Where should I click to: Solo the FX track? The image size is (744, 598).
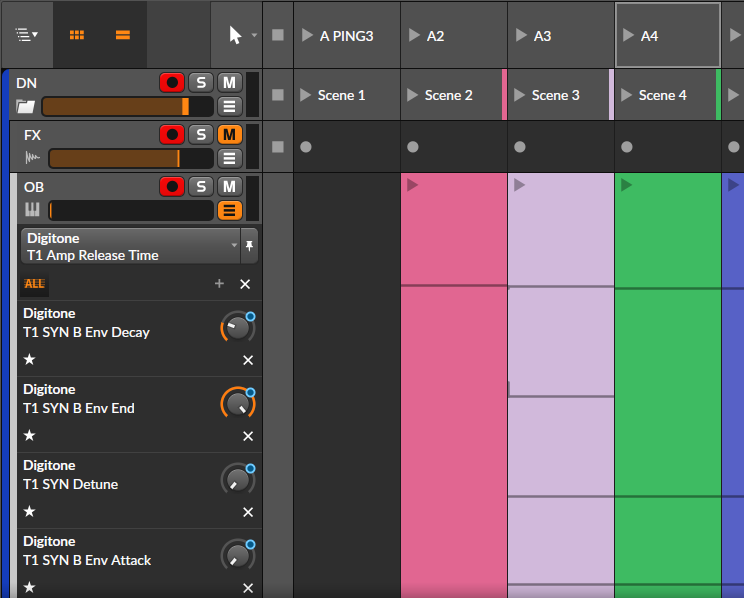coord(201,134)
